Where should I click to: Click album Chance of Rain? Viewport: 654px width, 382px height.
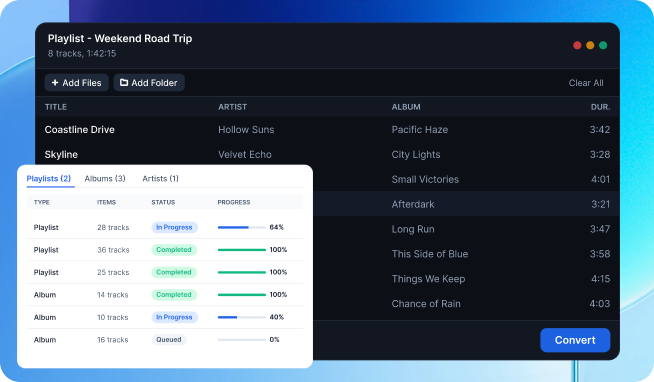click(x=426, y=304)
